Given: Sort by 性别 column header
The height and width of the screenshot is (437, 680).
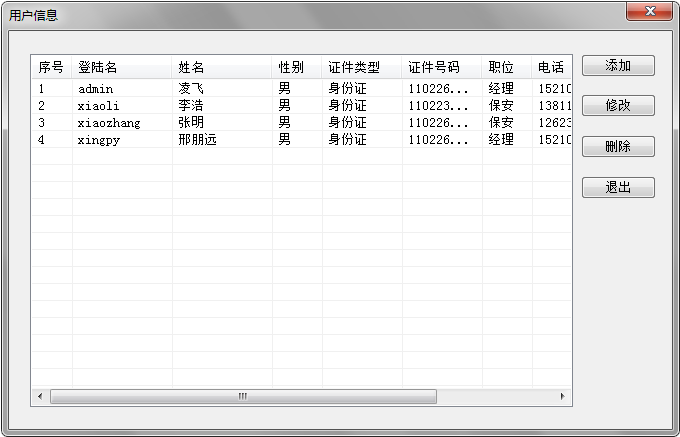Looking at the screenshot, I should click(x=291, y=68).
